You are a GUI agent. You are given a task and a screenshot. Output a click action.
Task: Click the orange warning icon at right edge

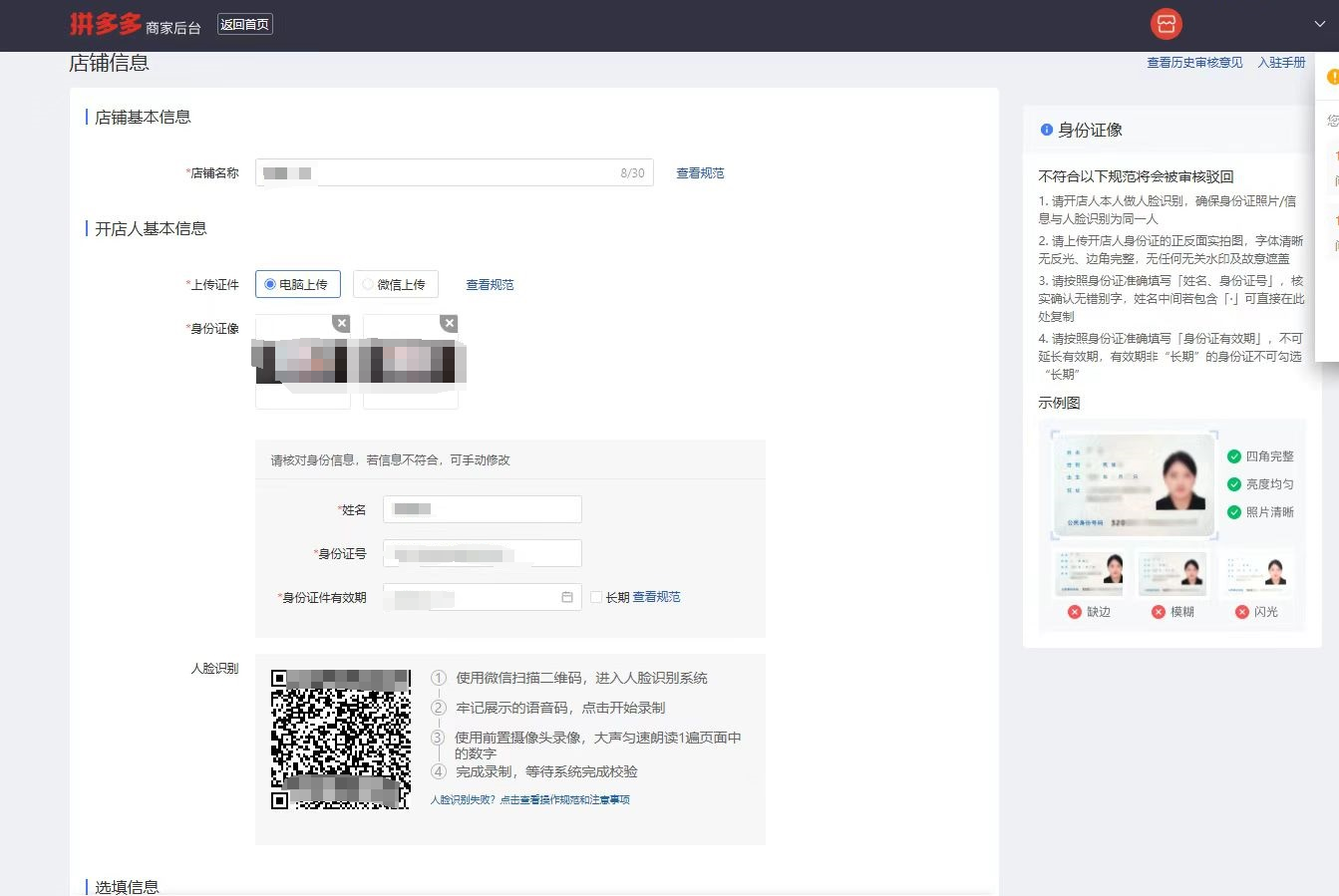(1333, 77)
